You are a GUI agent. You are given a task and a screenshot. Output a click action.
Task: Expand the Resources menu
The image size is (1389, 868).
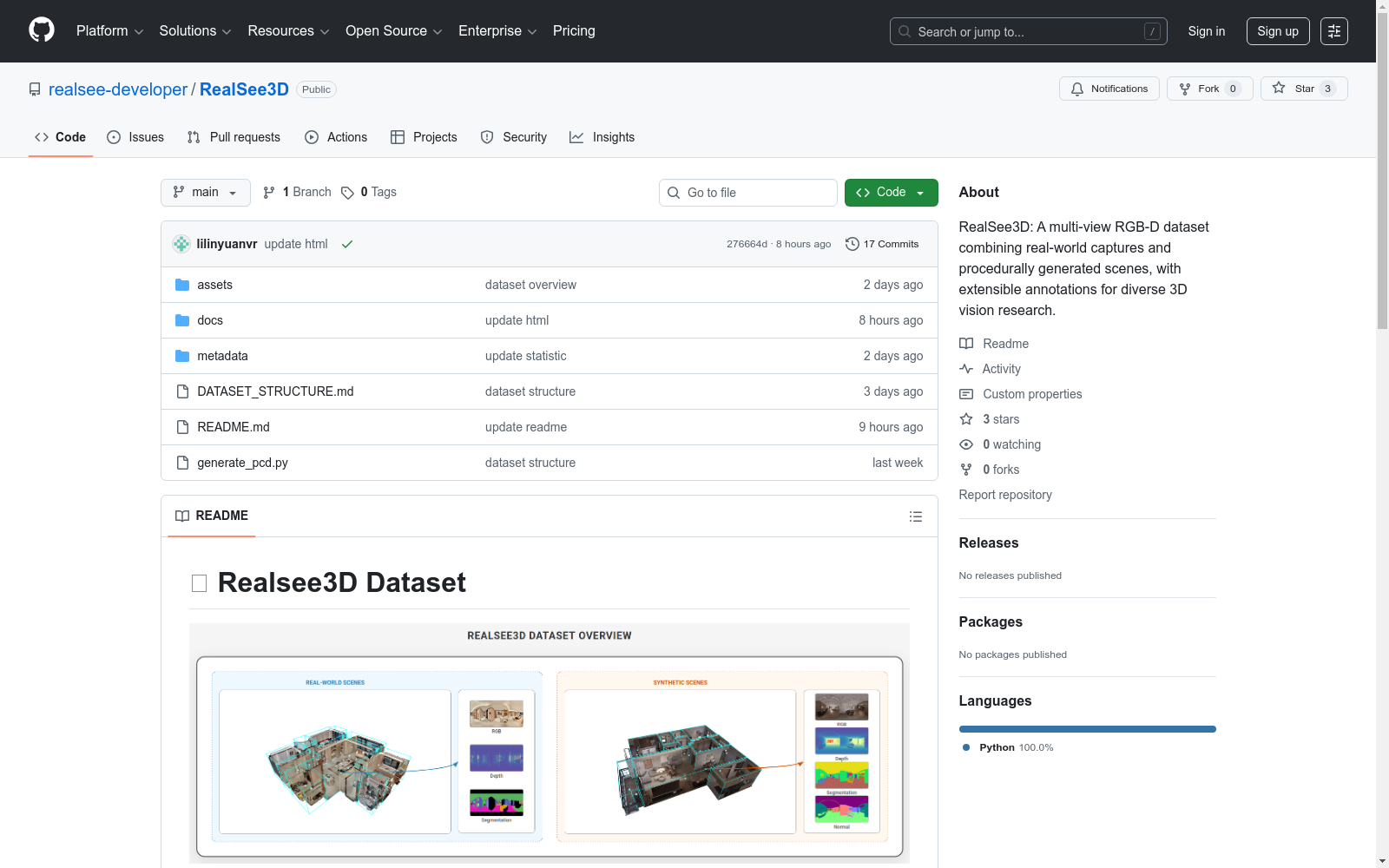coord(288,31)
